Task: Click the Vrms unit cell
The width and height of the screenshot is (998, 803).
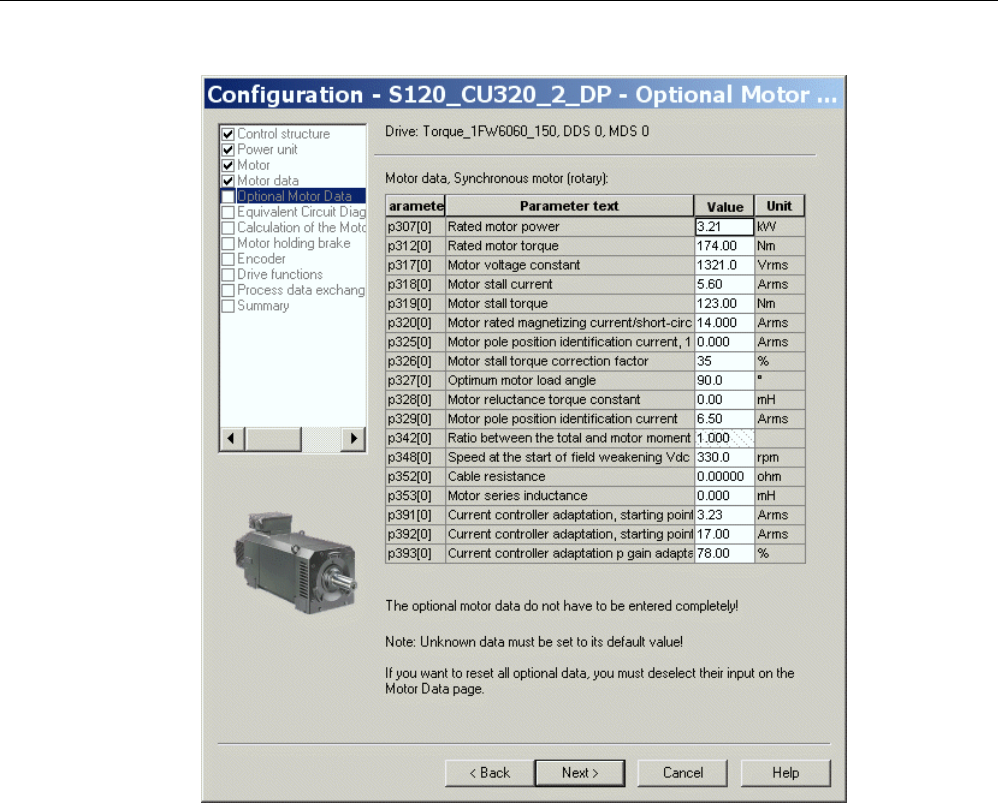Action: click(780, 265)
